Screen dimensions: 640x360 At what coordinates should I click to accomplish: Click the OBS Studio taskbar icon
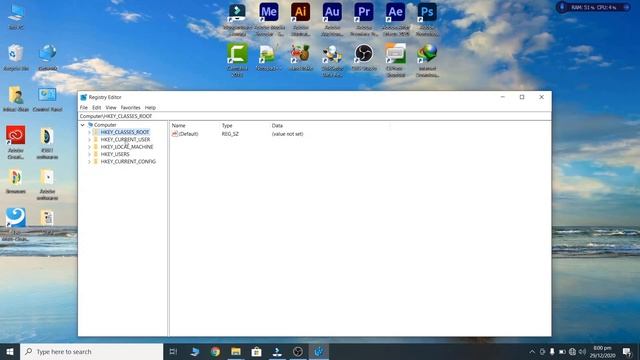pyautogui.click(x=298, y=351)
